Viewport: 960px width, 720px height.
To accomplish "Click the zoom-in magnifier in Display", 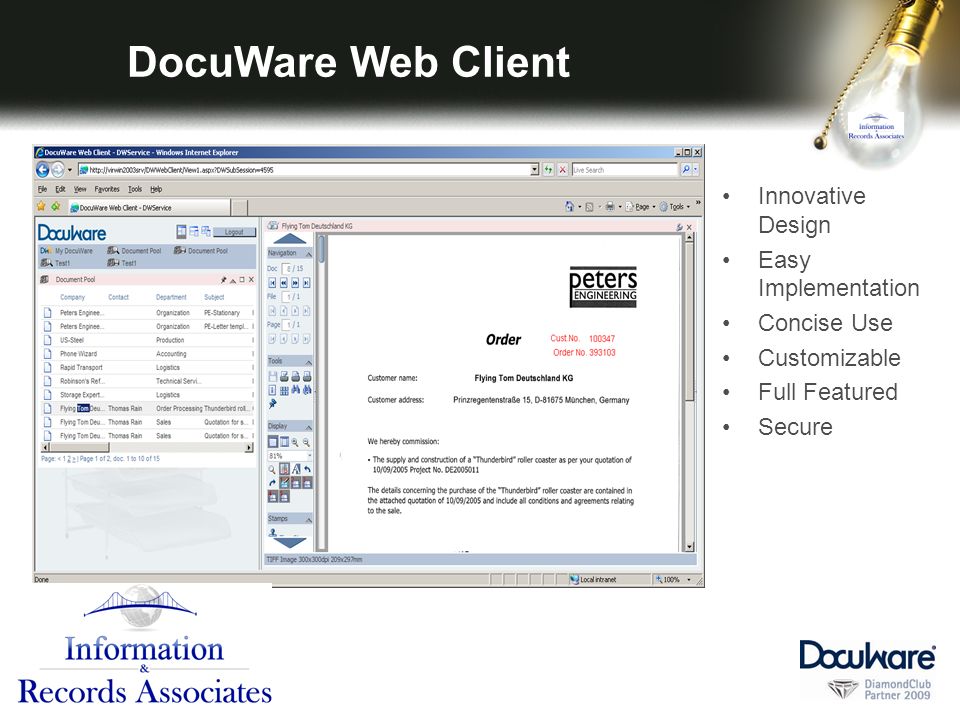I will pos(295,442).
